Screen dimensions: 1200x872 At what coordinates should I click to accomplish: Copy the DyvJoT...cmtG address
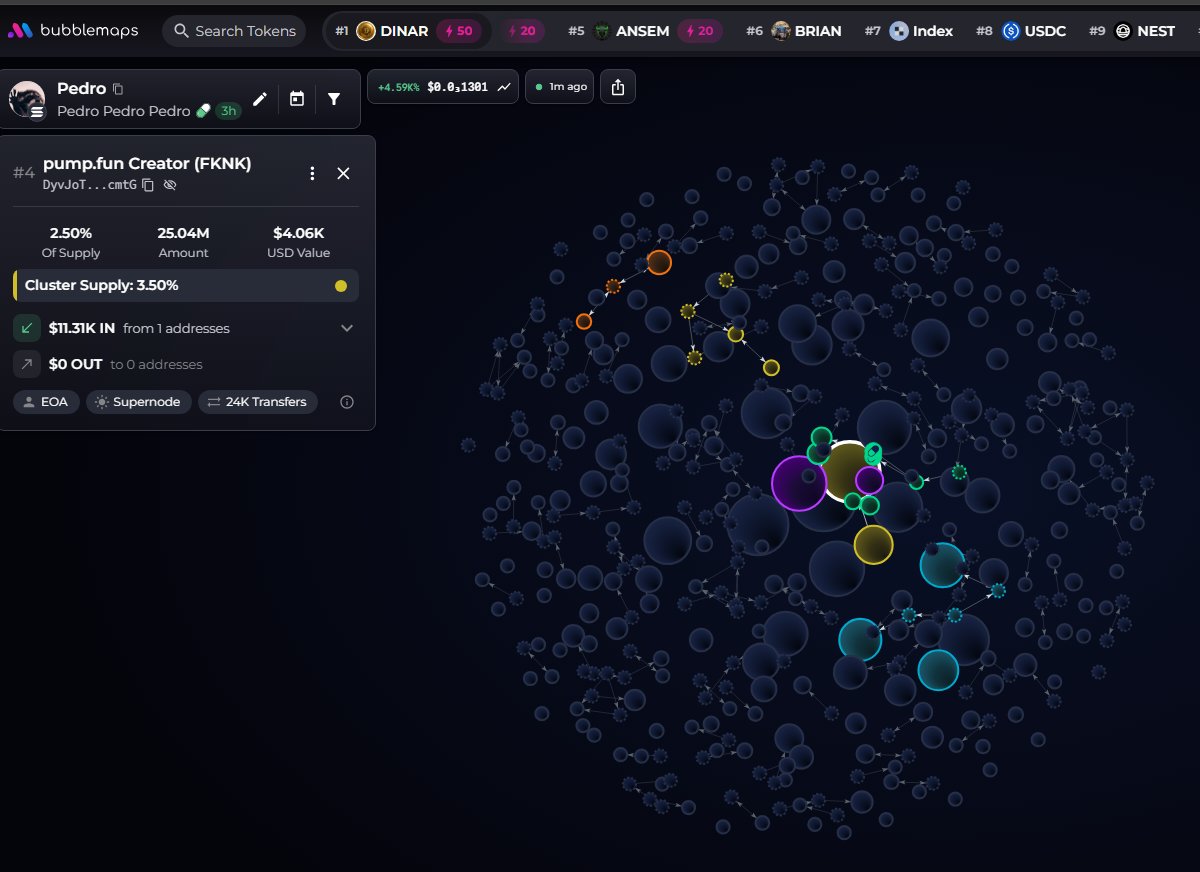point(148,185)
